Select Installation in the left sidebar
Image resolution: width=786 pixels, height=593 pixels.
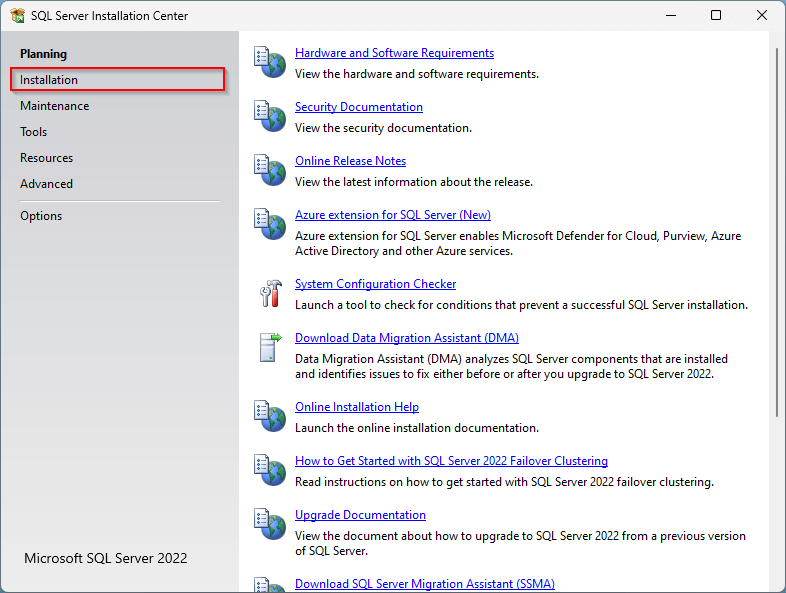[49, 80]
